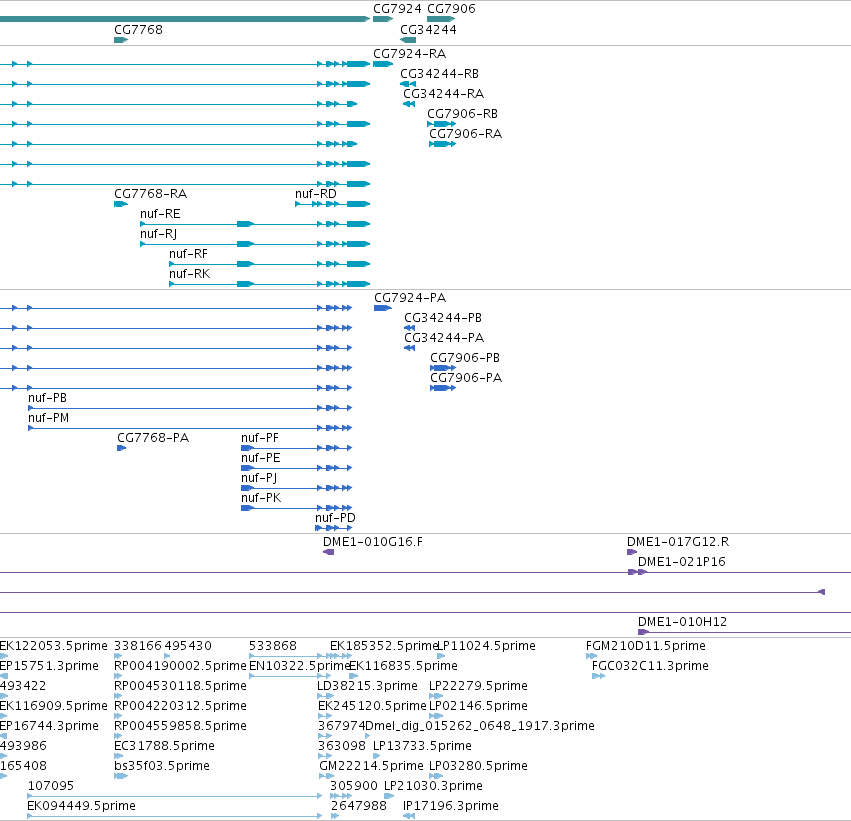
Task: Open the GM22214.5prime label
Action: [x=371, y=766]
